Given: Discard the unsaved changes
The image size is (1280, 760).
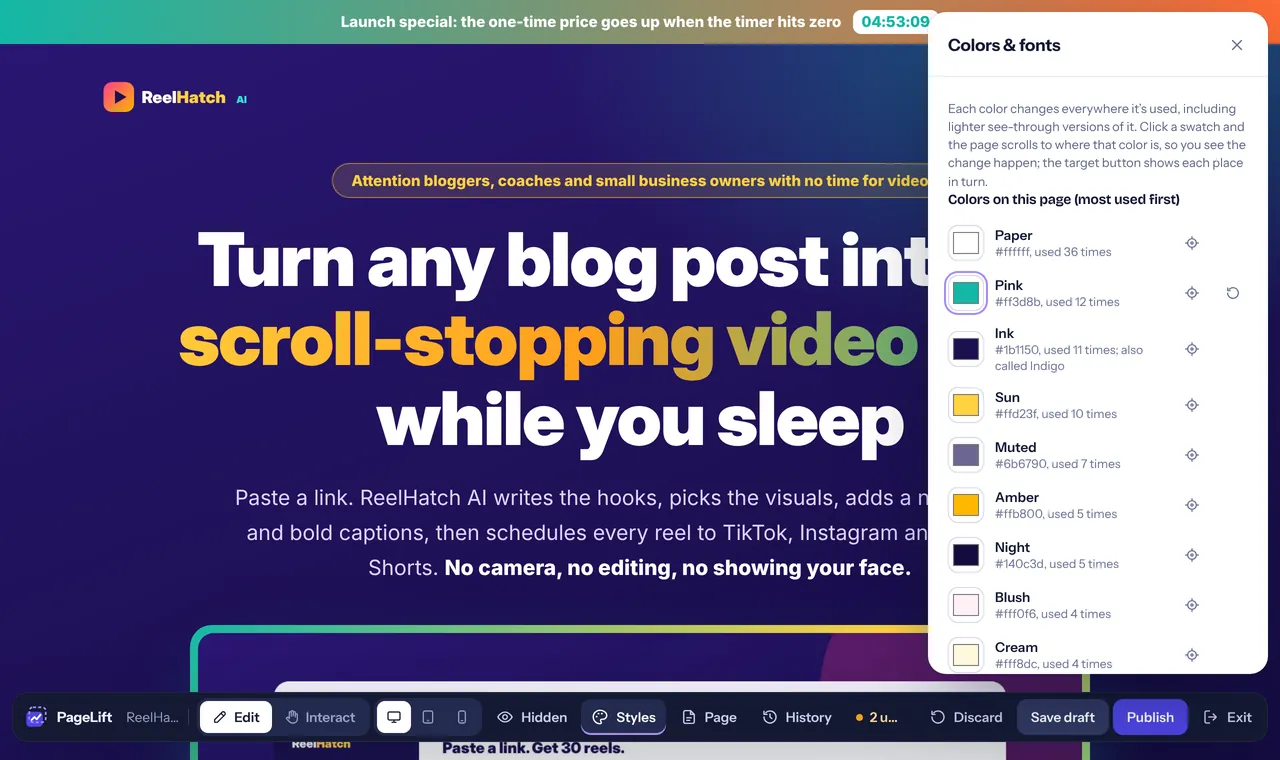Looking at the screenshot, I should 966,717.
